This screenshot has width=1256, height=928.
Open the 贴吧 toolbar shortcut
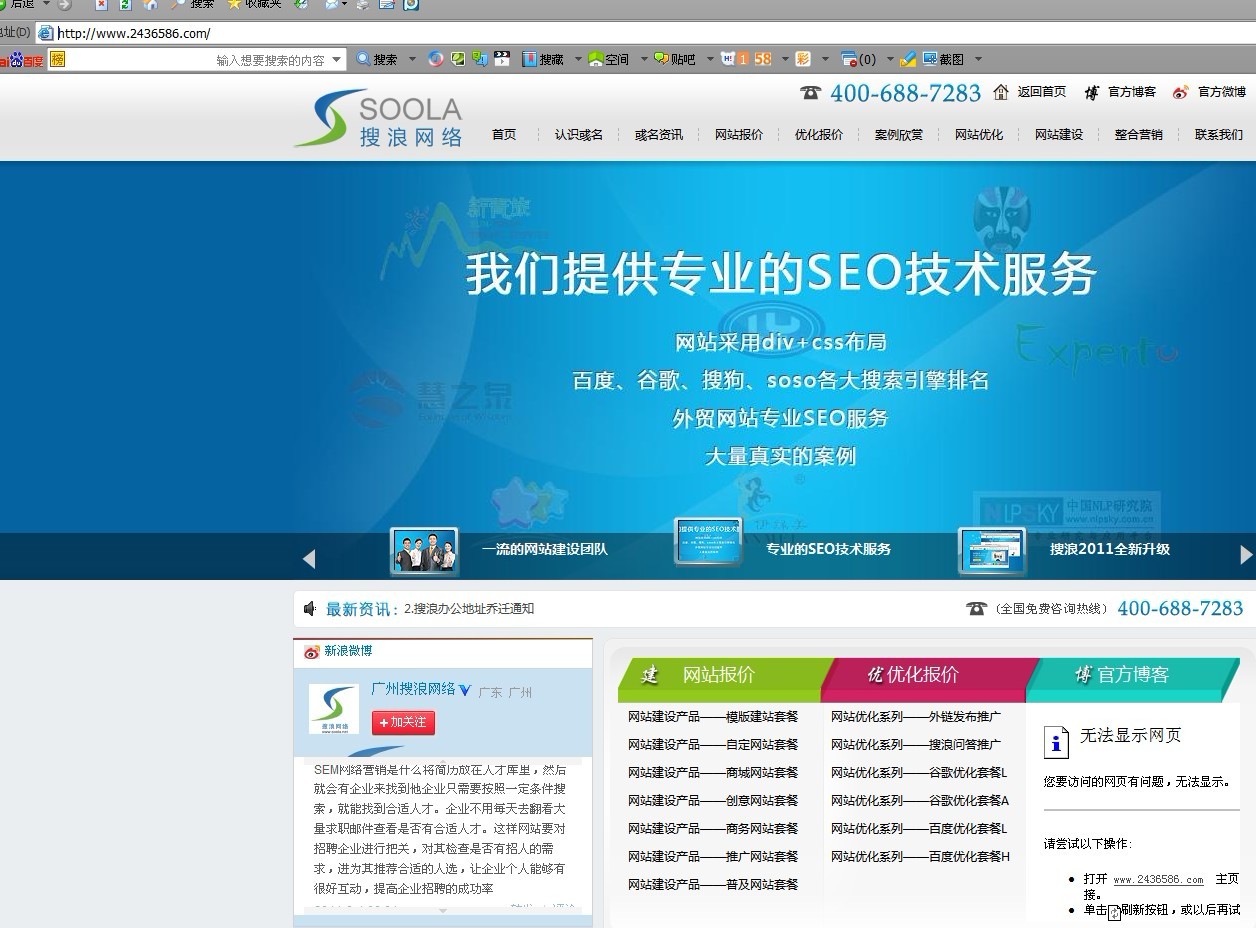[675, 59]
